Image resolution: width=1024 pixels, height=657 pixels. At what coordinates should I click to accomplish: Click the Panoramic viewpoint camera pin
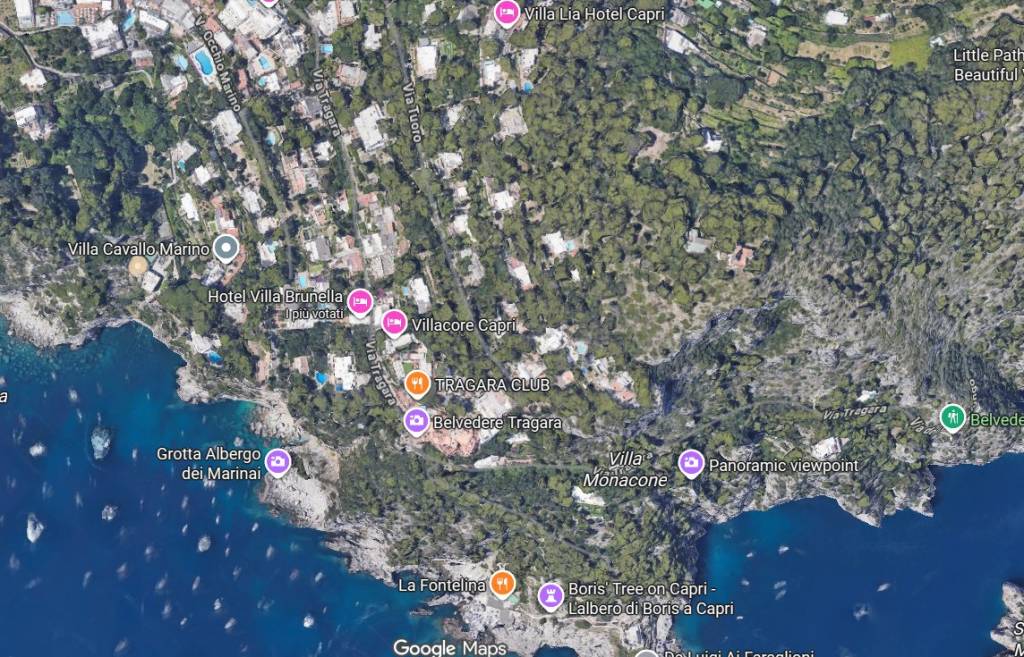click(x=691, y=464)
